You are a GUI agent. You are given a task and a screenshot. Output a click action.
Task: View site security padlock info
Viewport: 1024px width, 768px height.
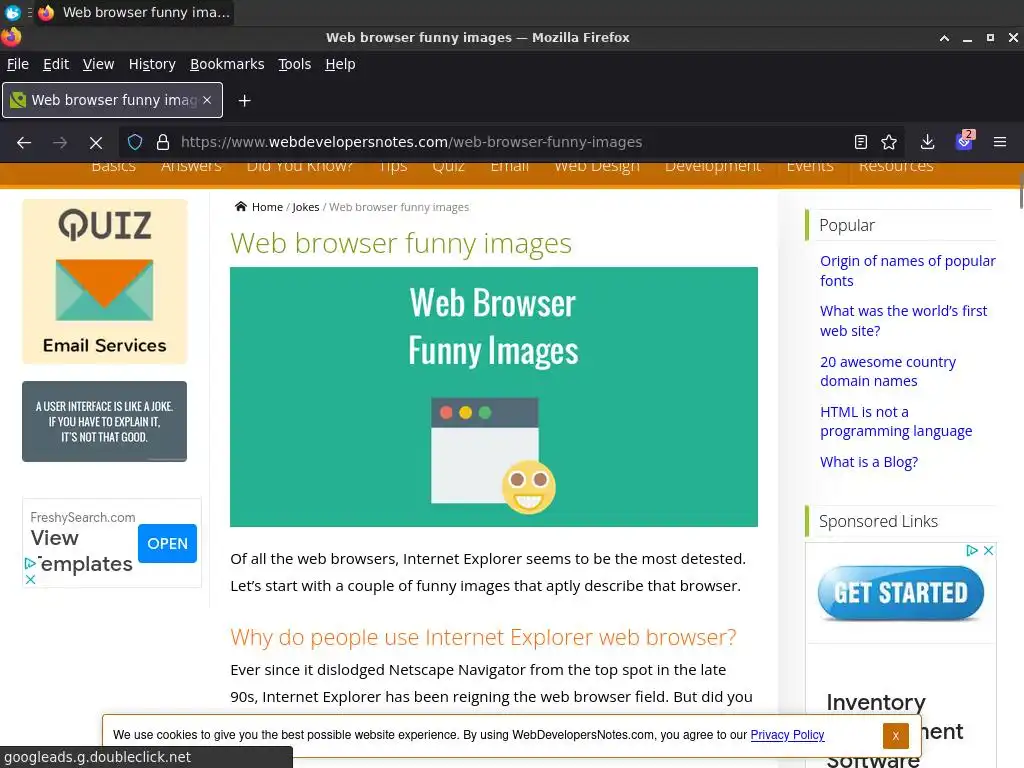click(x=163, y=142)
